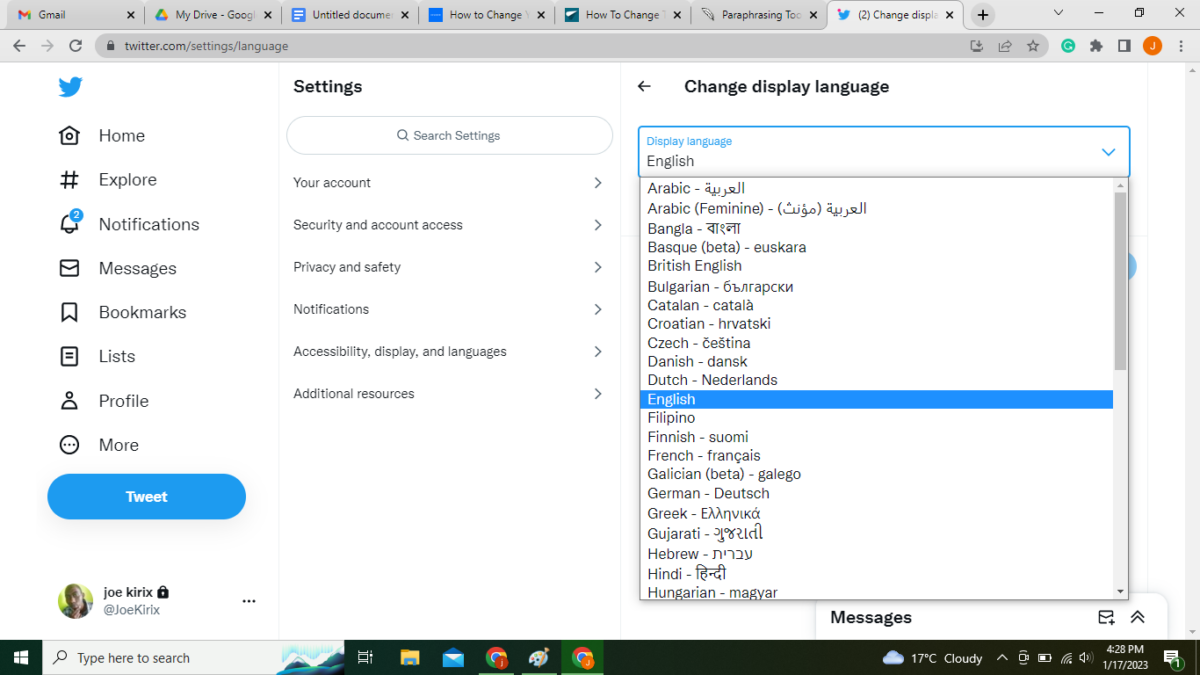Screen dimensions: 1200x675
Task: Choose the highlighted English option
Action: click(x=876, y=399)
